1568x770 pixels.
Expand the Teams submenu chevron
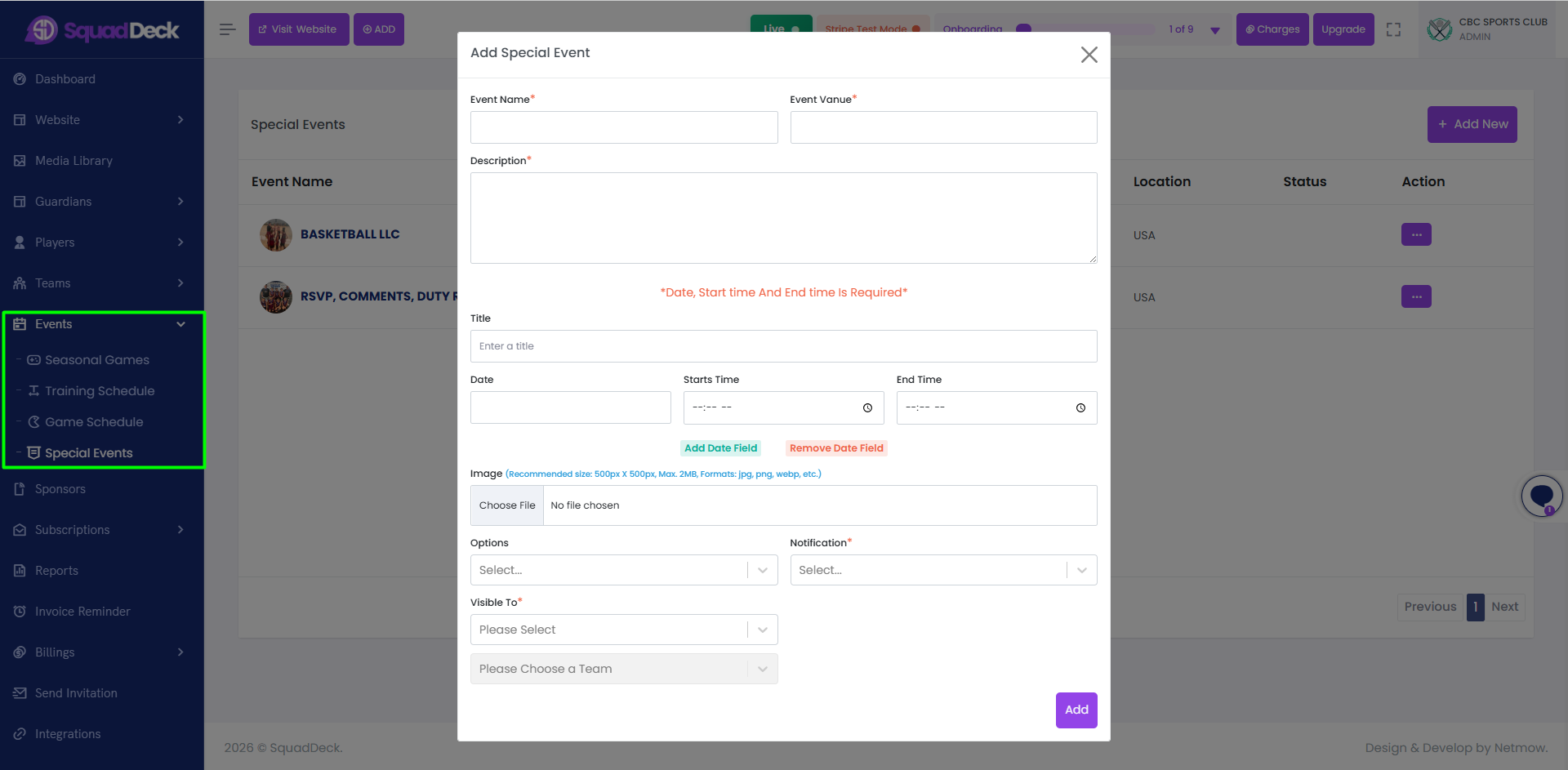180,283
